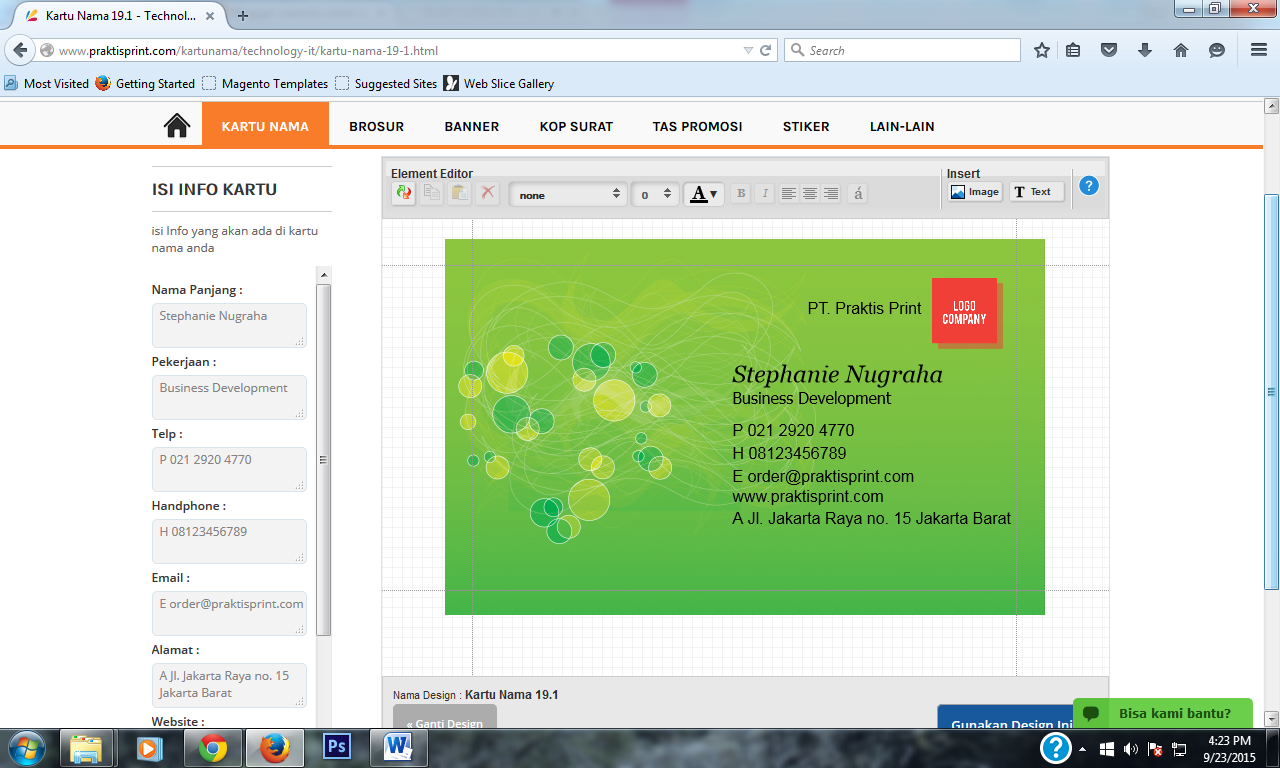The width and height of the screenshot is (1280, 768).
Task: Open Photoshop from the taskbar
Action: [x=337, y=747]
